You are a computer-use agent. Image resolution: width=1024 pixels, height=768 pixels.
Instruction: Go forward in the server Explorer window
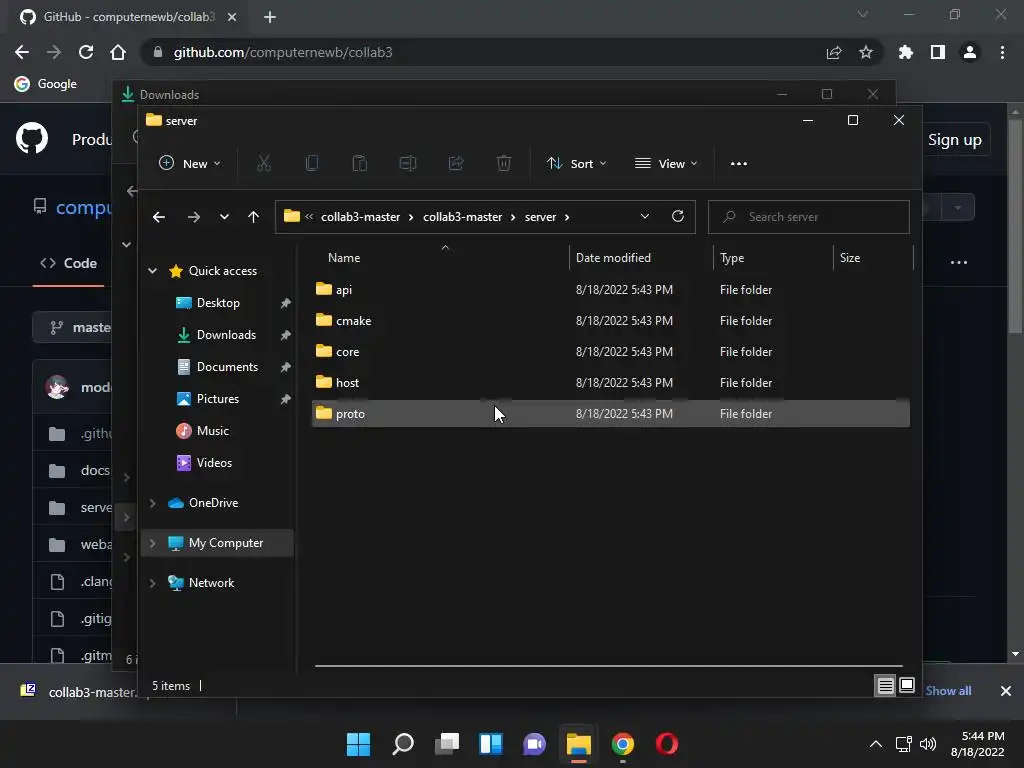coord(194,217)
